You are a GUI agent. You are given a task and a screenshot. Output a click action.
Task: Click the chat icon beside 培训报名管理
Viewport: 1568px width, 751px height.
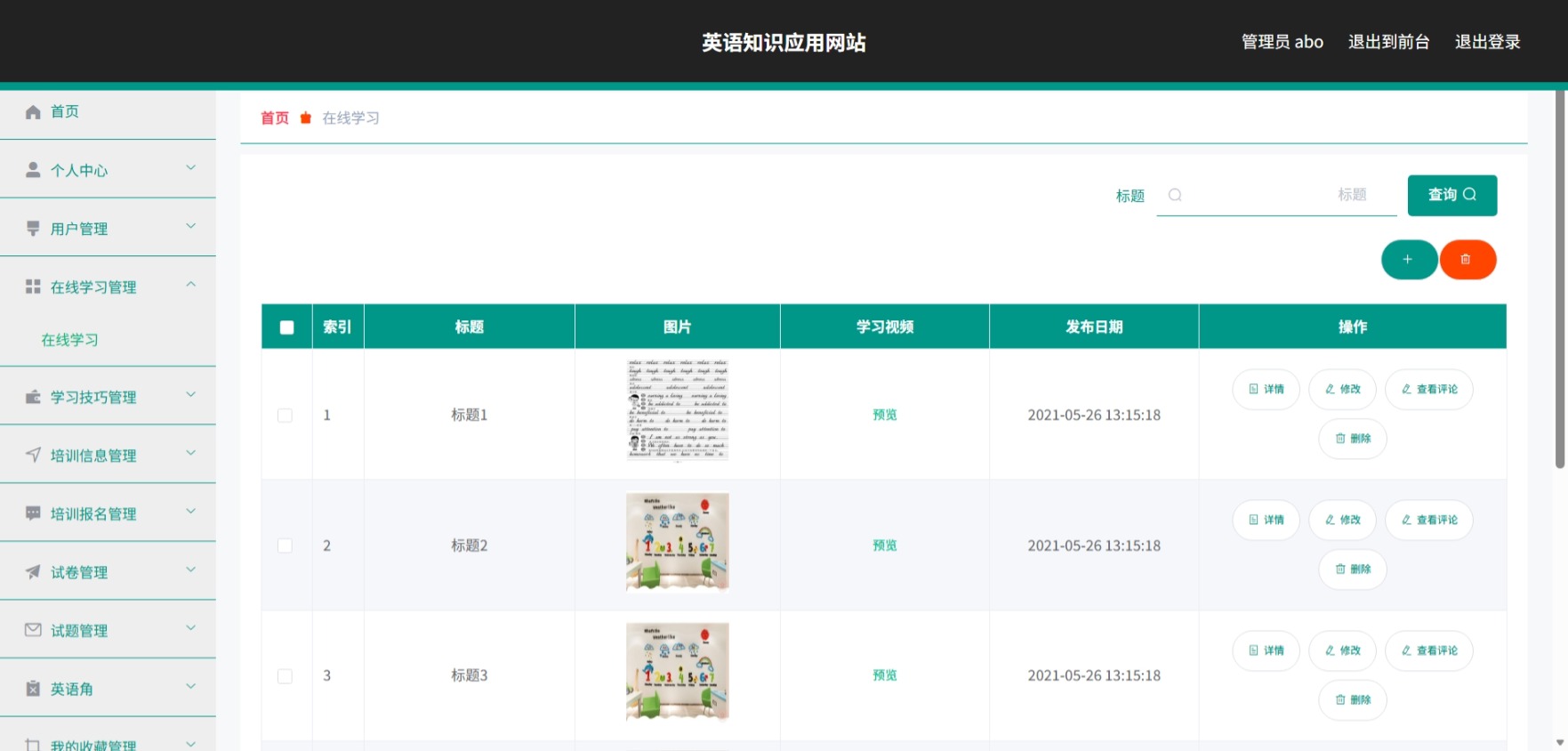(x=33, y=513)
